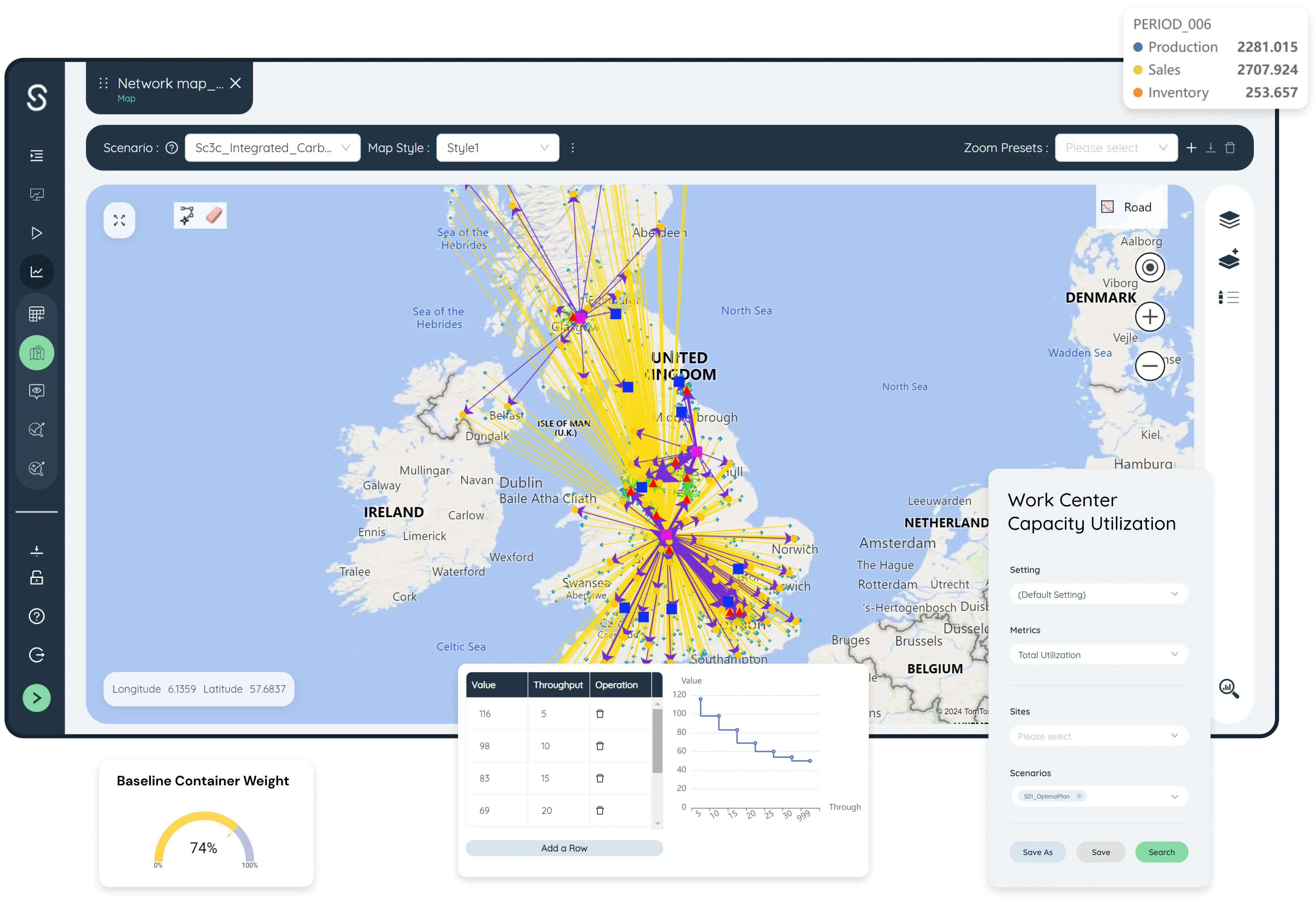
Task: Expand the Map Style dropdown
Action: pyautogui.click(x=497, y=148)
